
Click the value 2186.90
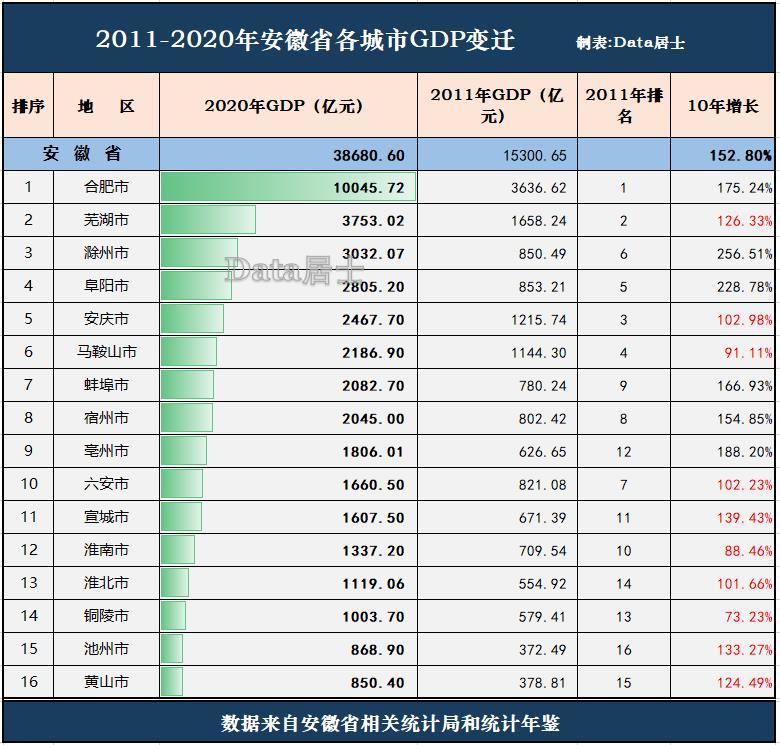373,353
